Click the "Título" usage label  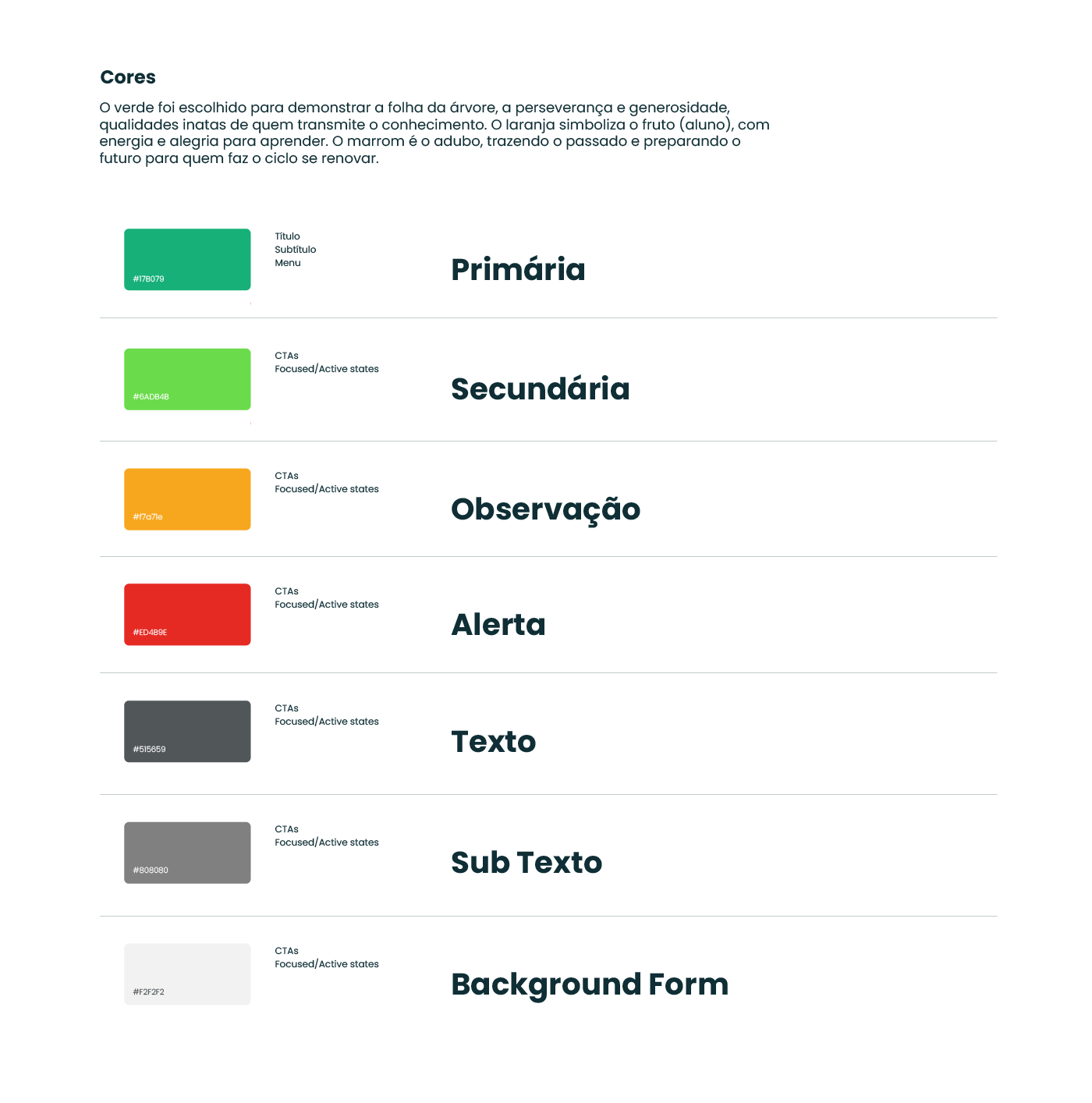tap(287, 236)
